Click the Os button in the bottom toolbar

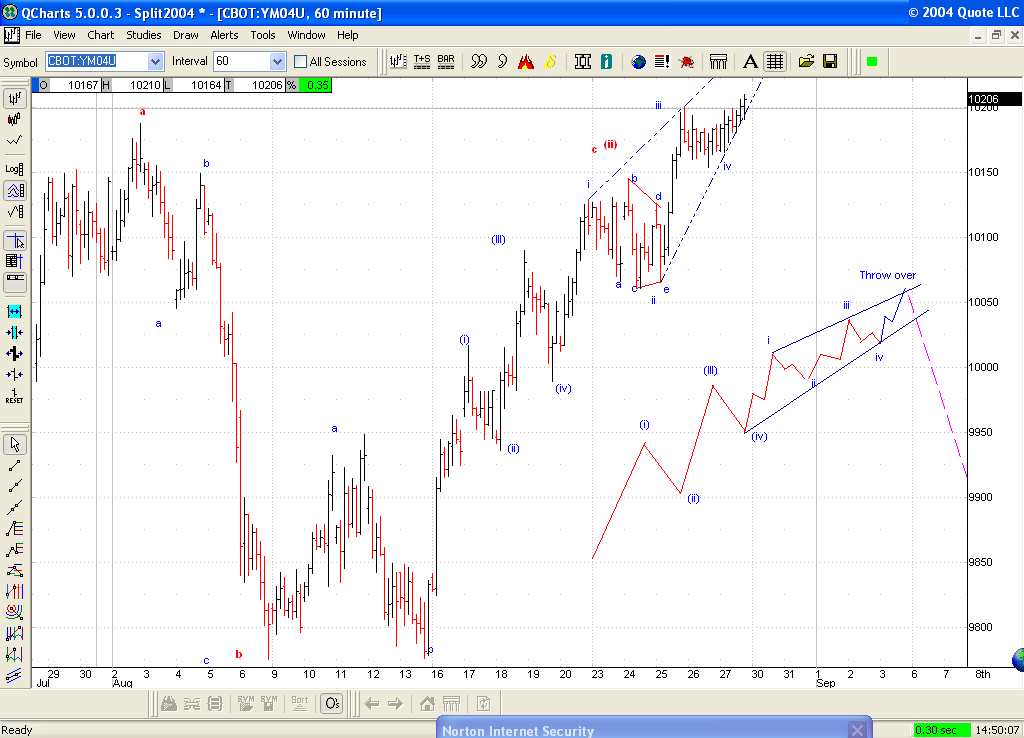coord(332,703)
